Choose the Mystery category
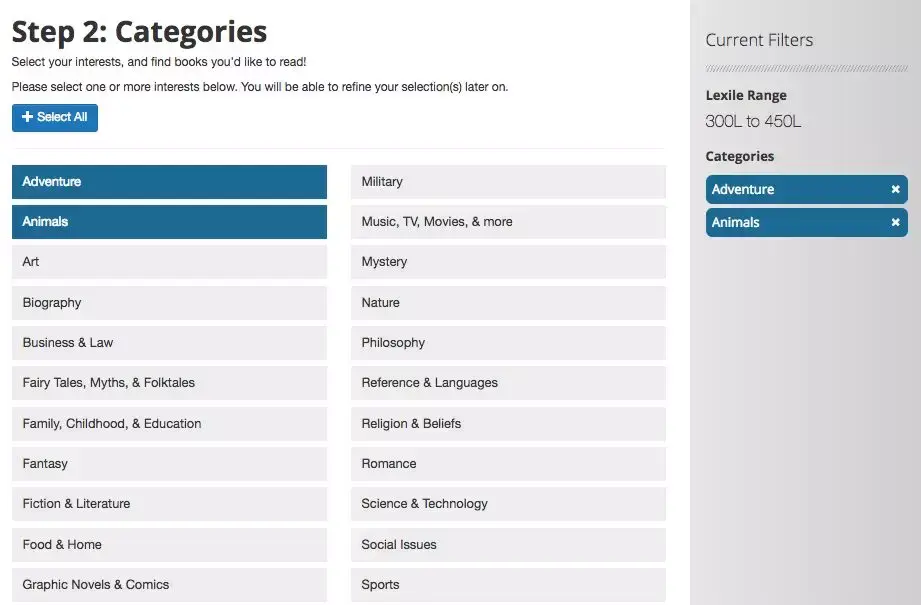The height and width of the screenshot is (605, 921). coord(508,262)
